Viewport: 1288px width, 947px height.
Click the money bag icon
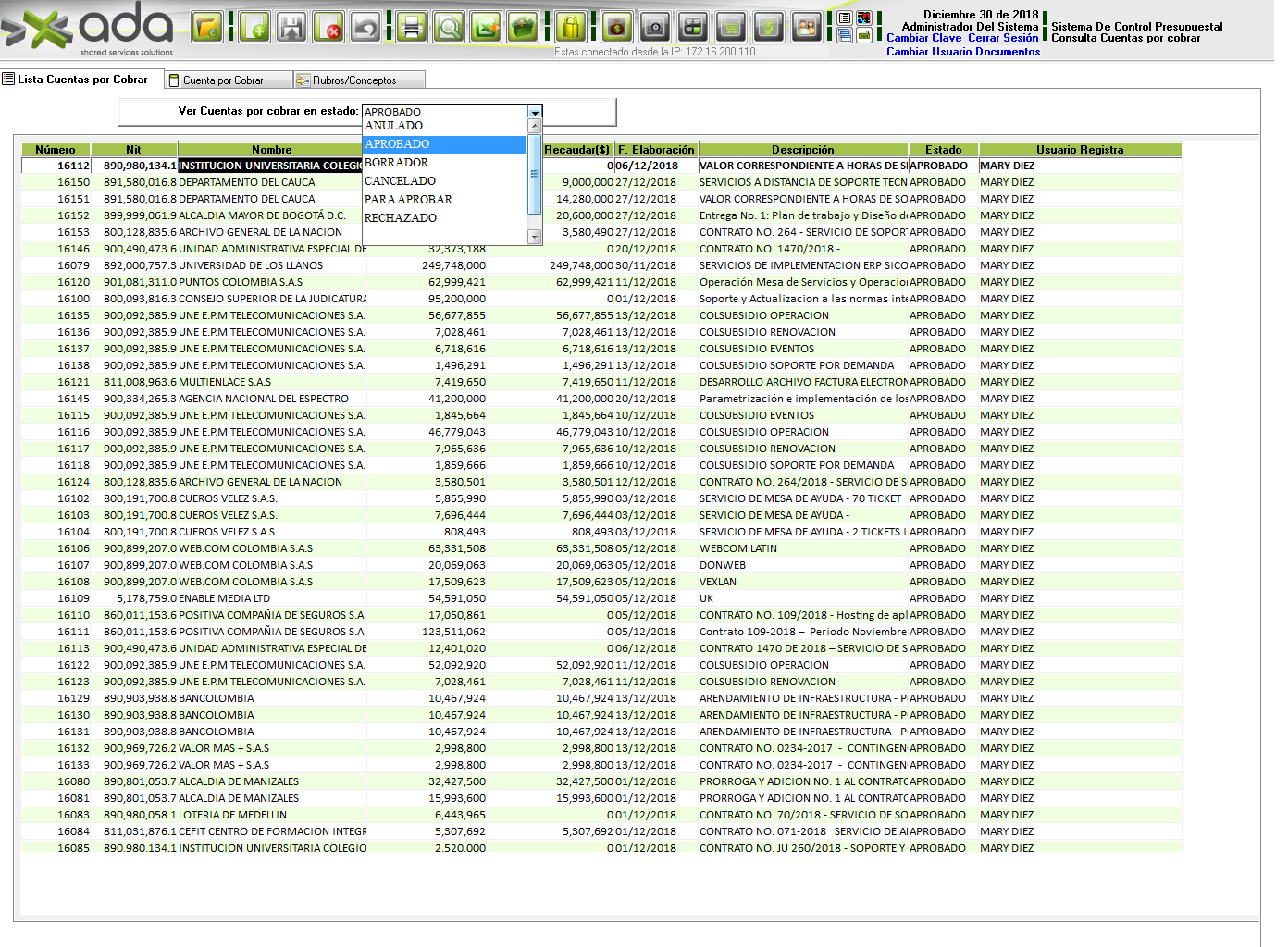pos(617,28)
